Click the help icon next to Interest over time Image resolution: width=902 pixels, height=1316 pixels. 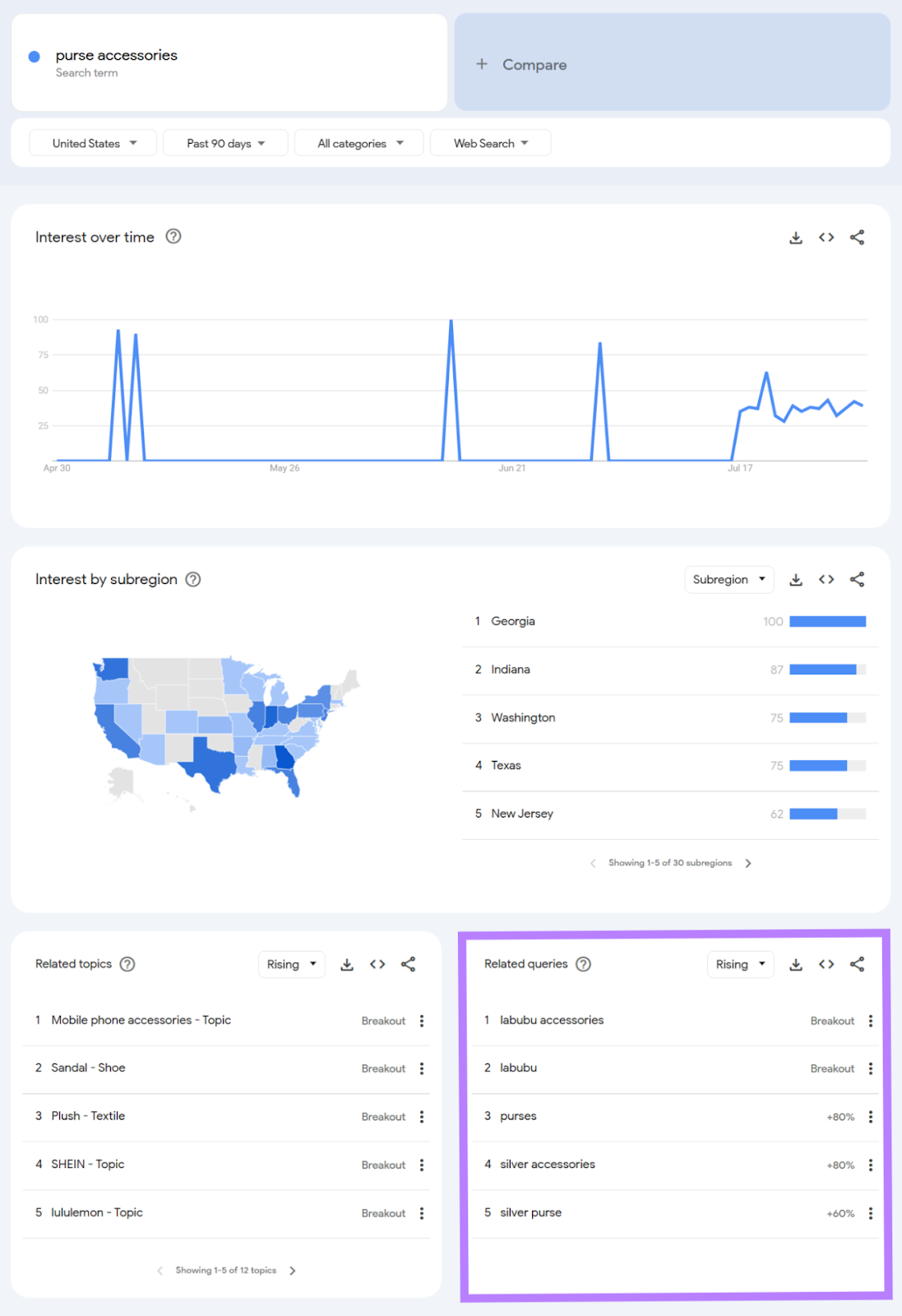pos(173,237)
